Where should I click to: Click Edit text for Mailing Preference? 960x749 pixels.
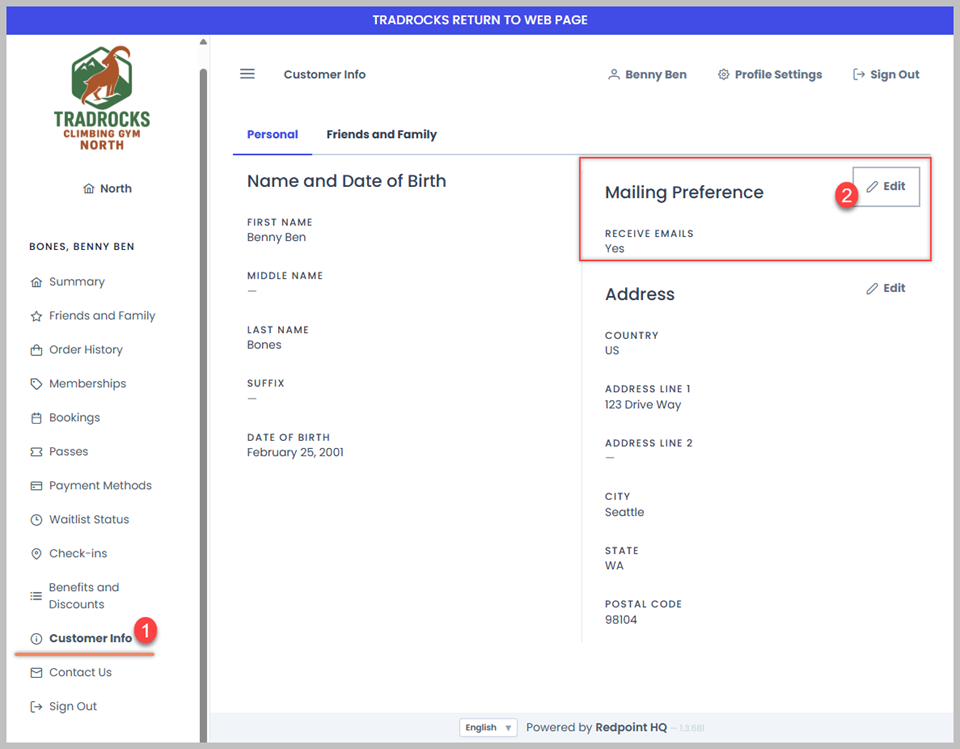[894, 186]
